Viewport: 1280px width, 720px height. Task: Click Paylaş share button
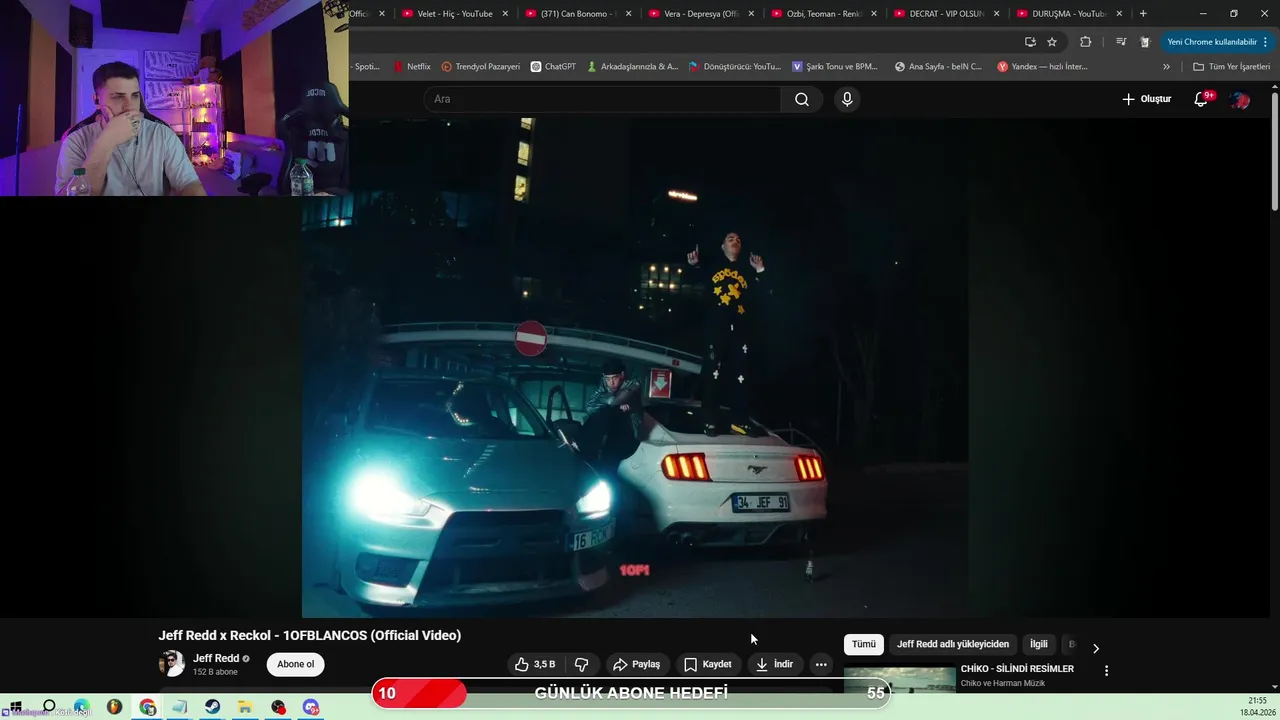click(x=636, y=664)
